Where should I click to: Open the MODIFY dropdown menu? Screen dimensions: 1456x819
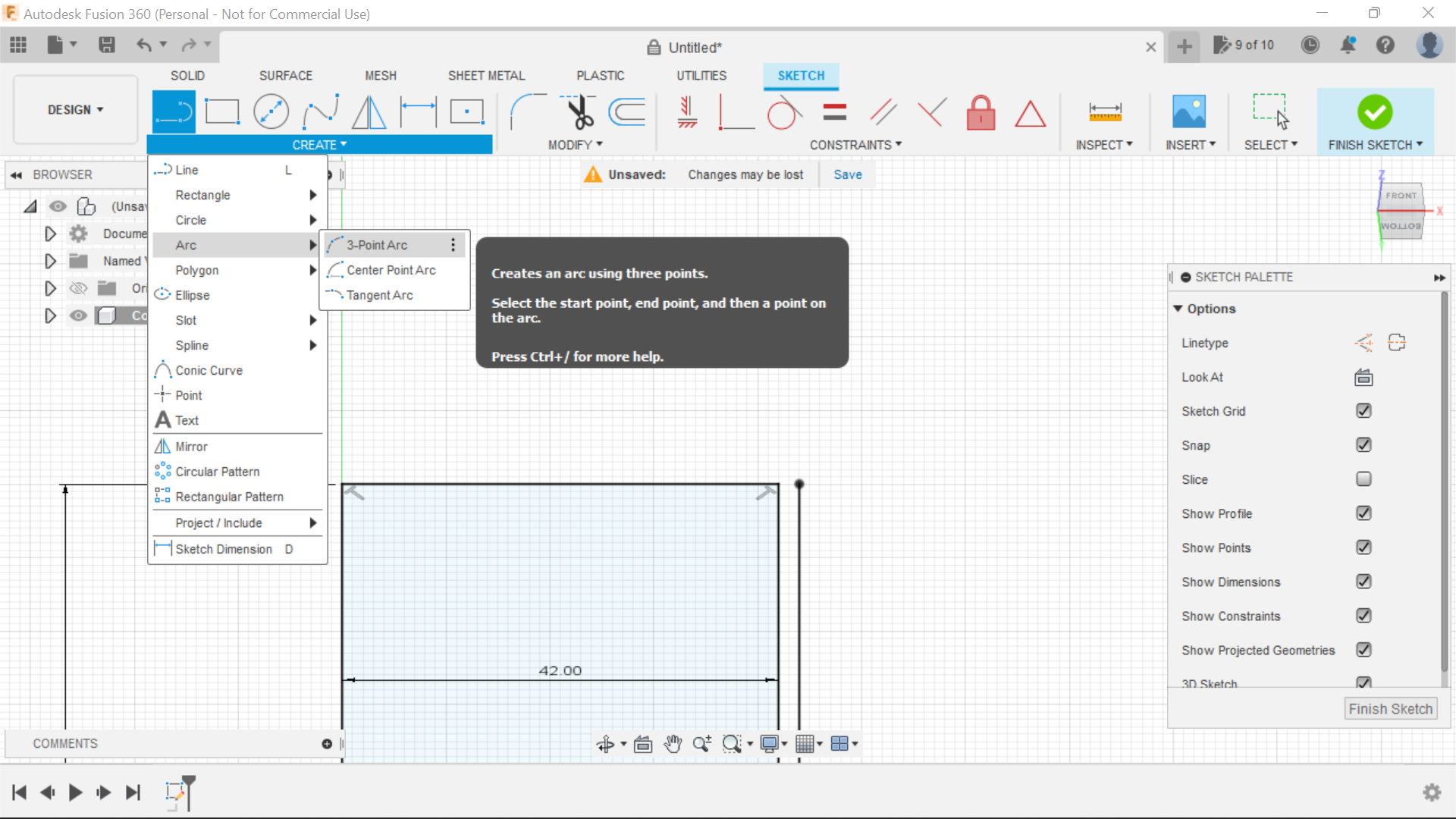tap(576, 145)
